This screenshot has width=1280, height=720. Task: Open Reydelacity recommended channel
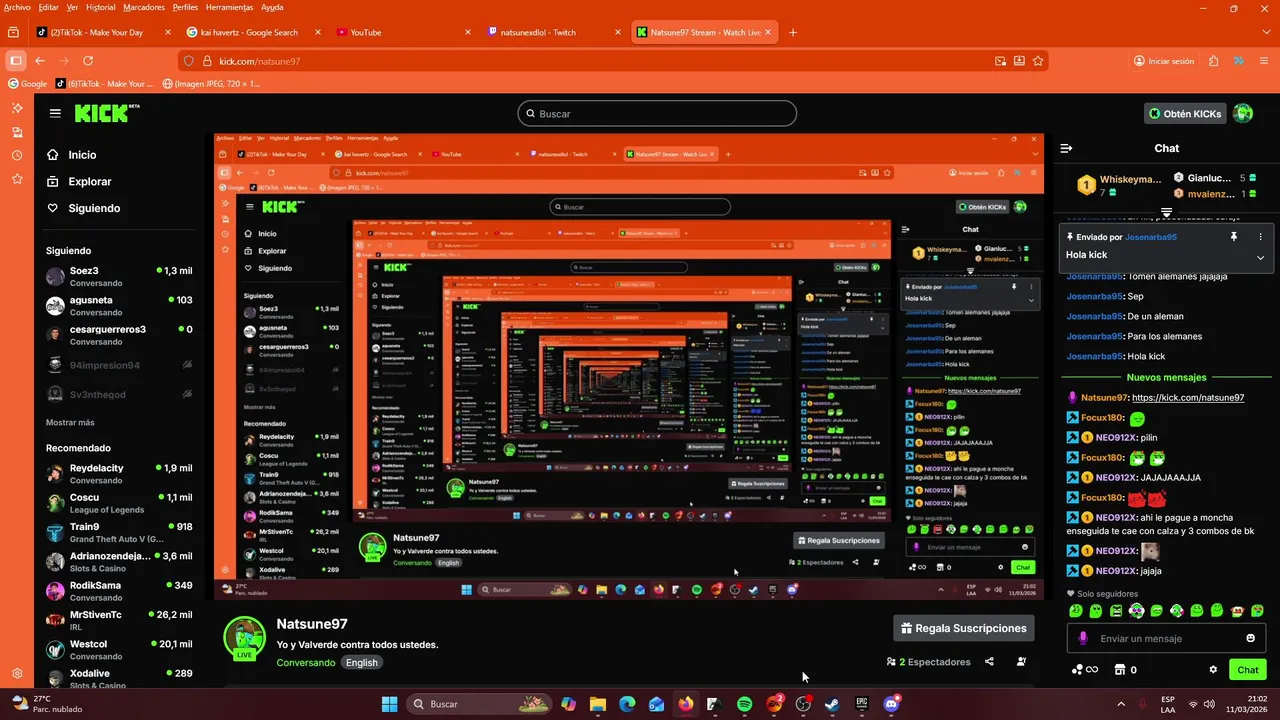(x=119, y=474)
